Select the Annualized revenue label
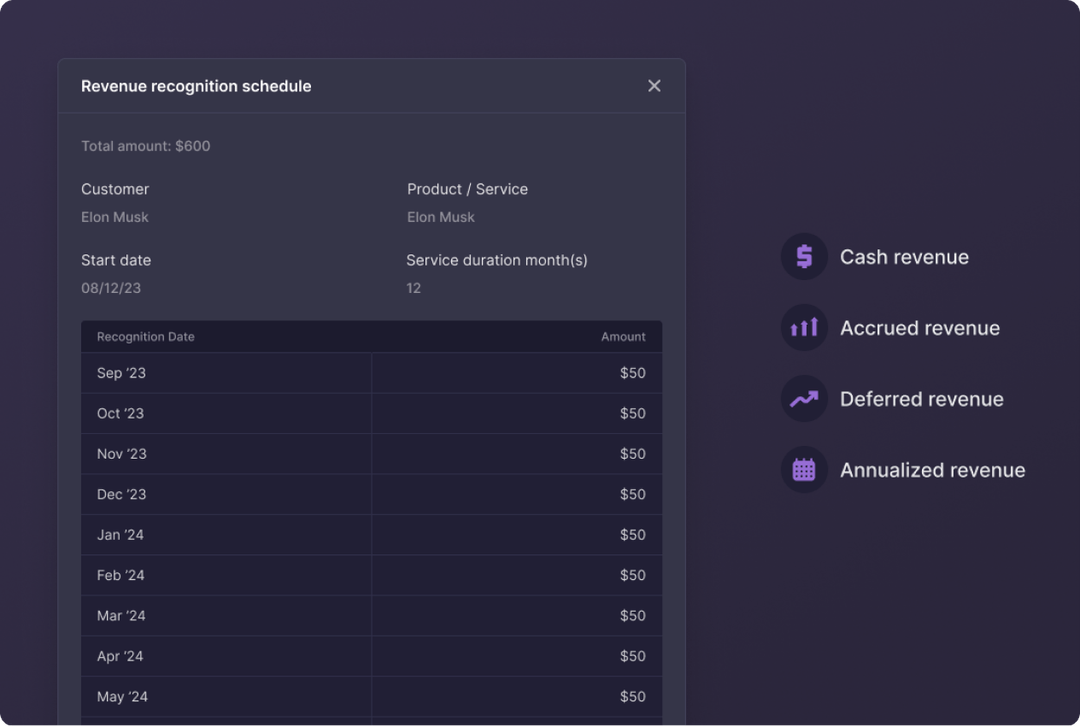The image size is (1080, 726). (x=932, y=470)
